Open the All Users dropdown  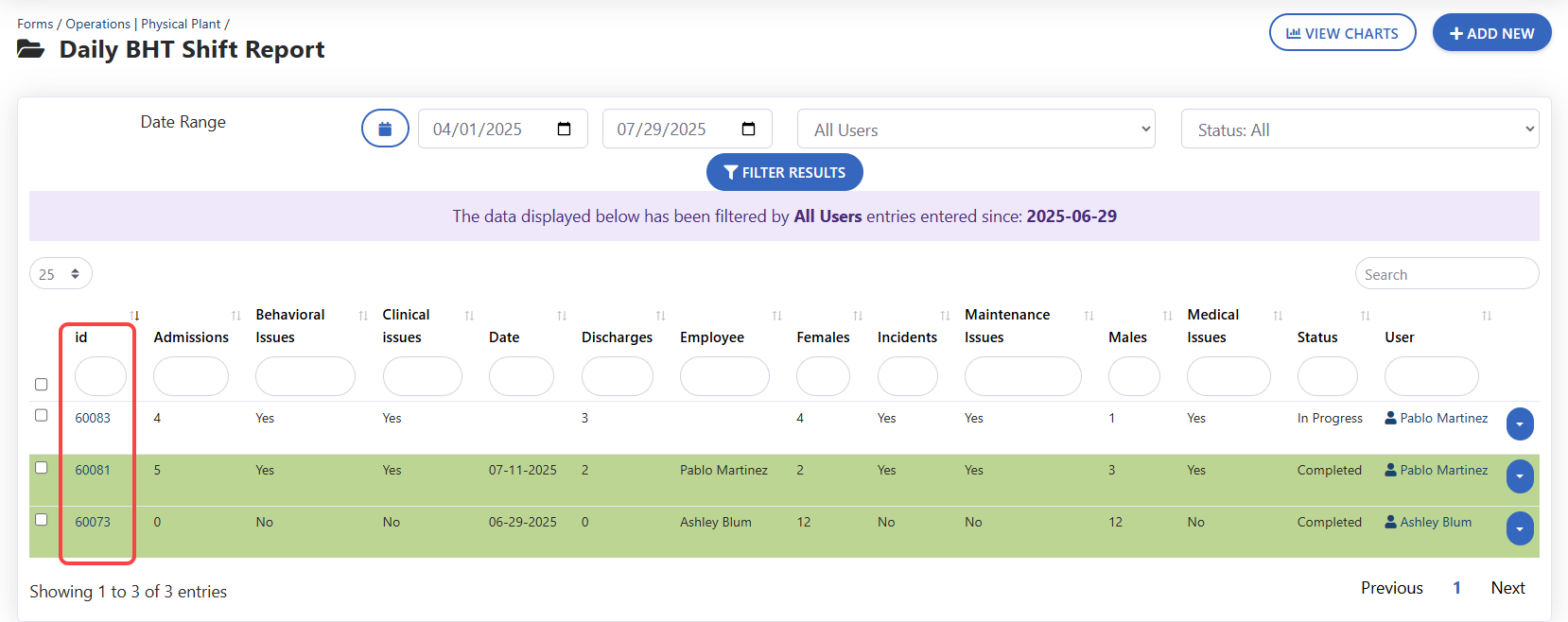[977, 130]
